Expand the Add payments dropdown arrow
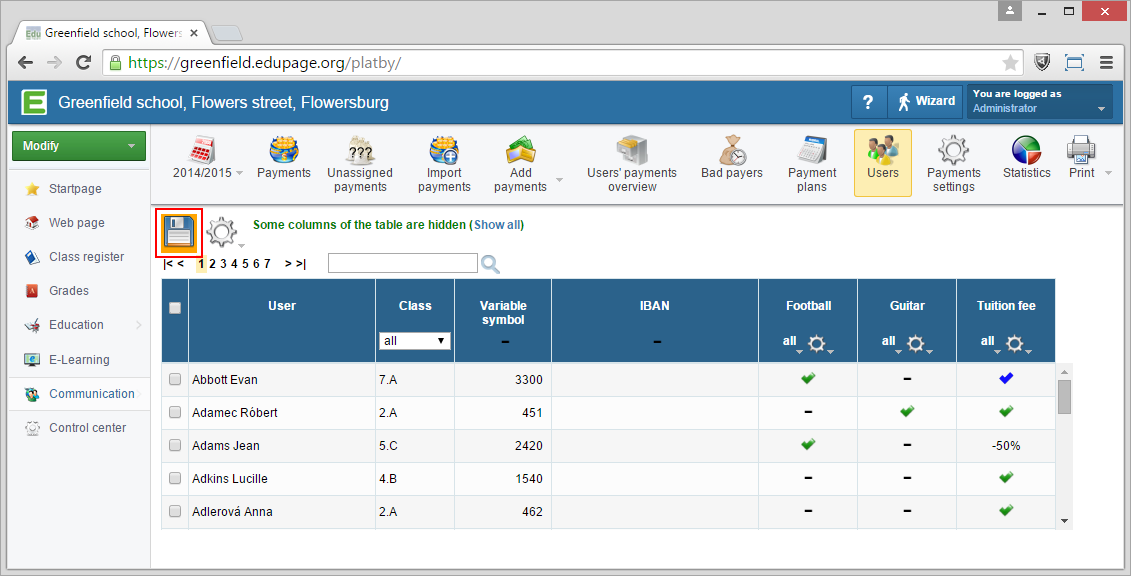 (559, 180)
